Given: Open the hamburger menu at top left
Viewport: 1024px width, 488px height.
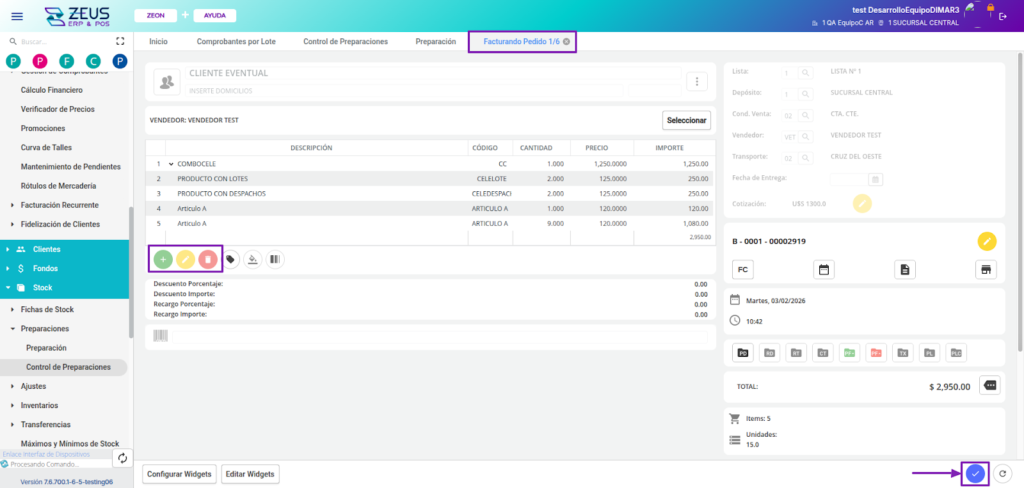Looking at the screenshot, I should [16, 17].
